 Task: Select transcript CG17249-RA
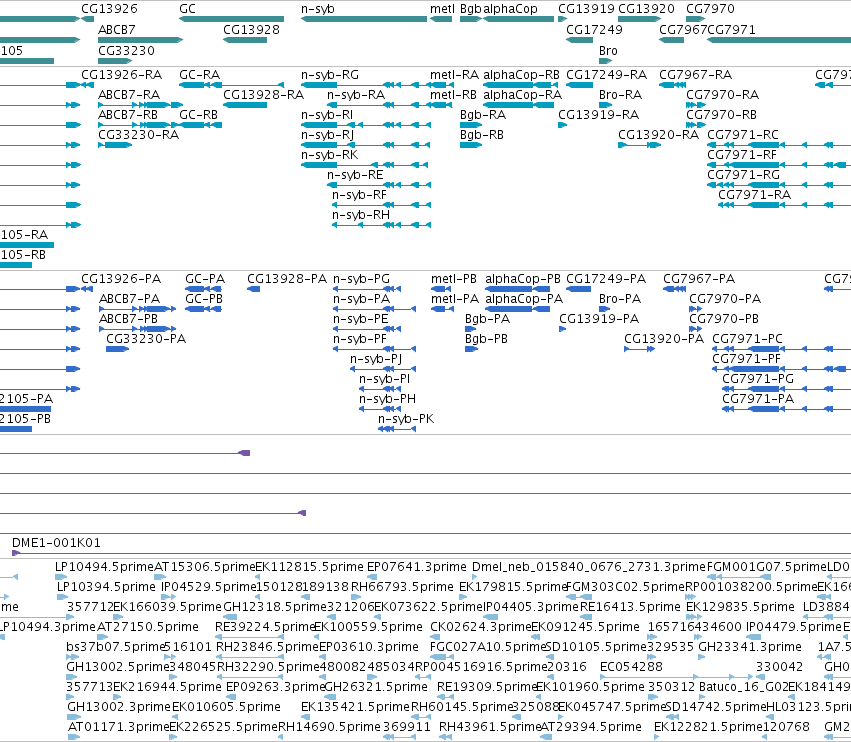[x=607, y=75]
